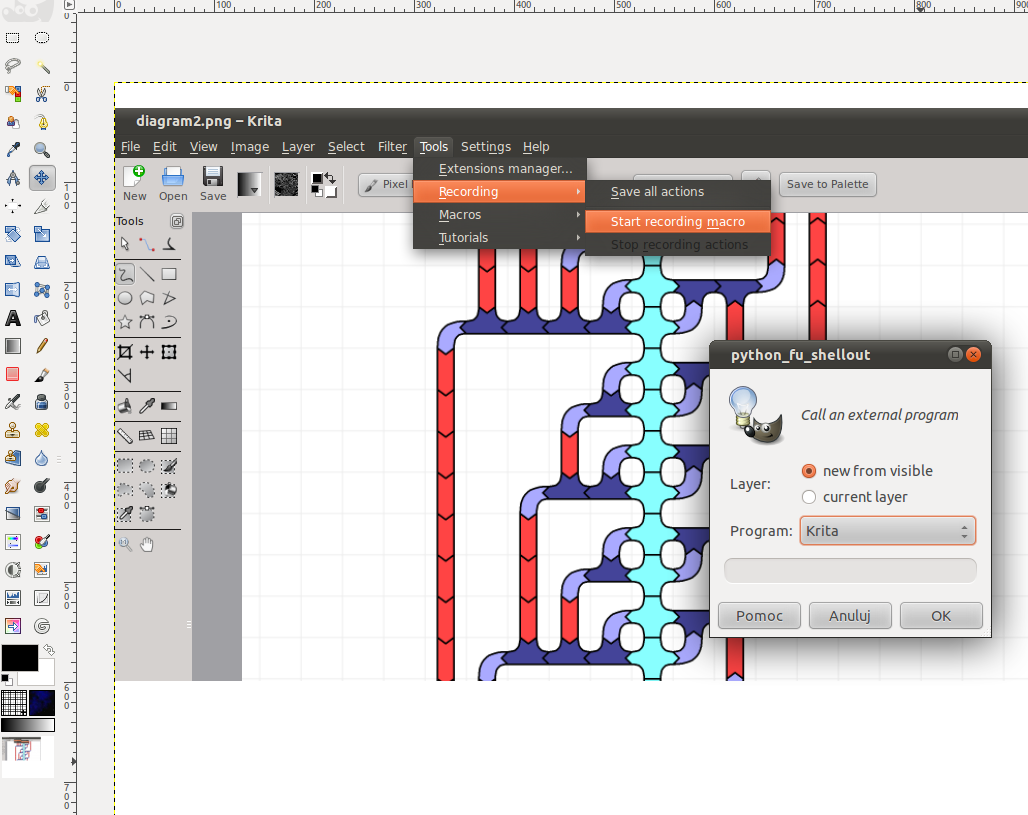Click the active pattern blue swatch
Viewport: 1028px width, 815px height.
click(42, 702)
